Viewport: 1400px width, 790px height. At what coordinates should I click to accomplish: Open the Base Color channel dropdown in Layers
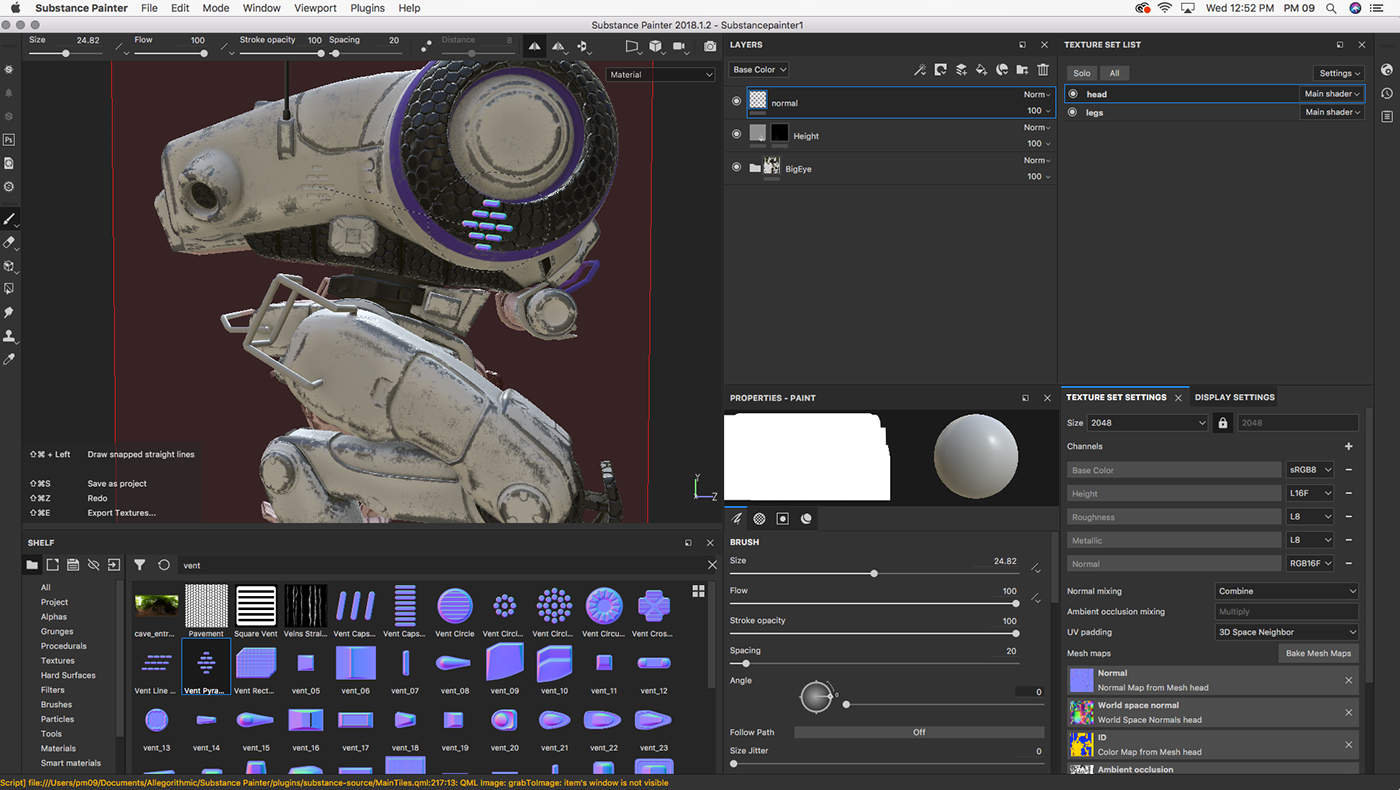(x=759, y=70)
